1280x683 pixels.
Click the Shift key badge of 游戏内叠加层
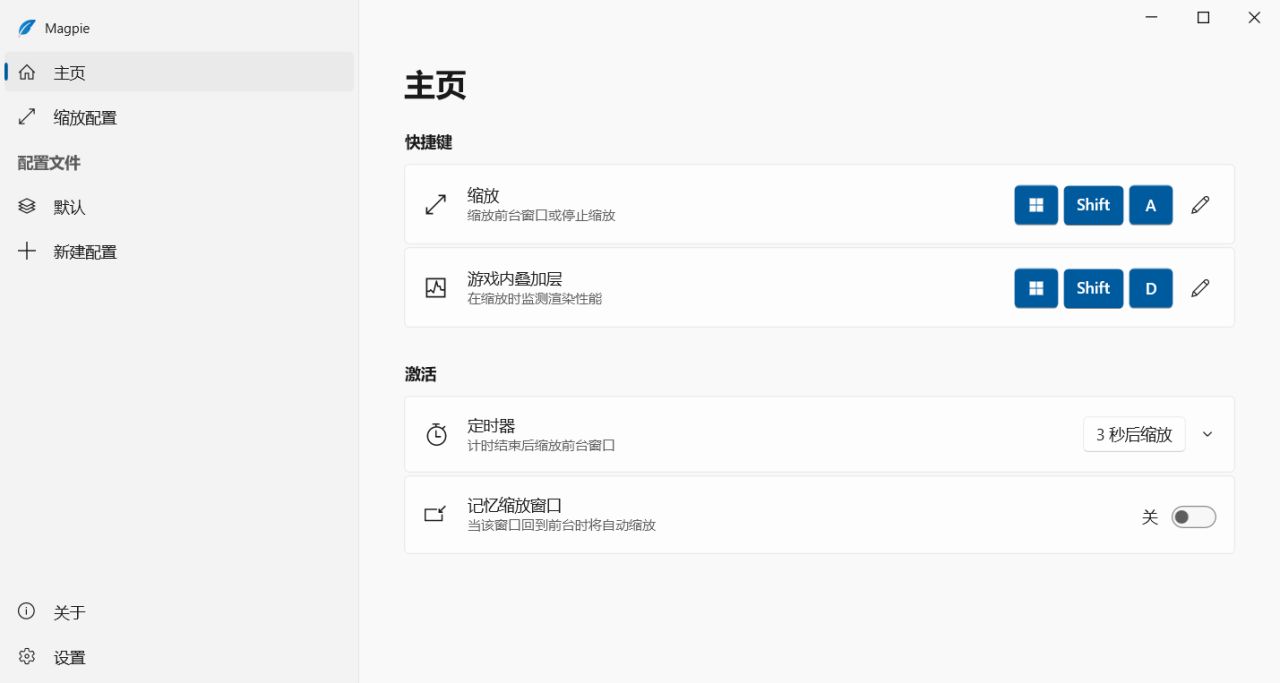click(x=1093, y=288)
